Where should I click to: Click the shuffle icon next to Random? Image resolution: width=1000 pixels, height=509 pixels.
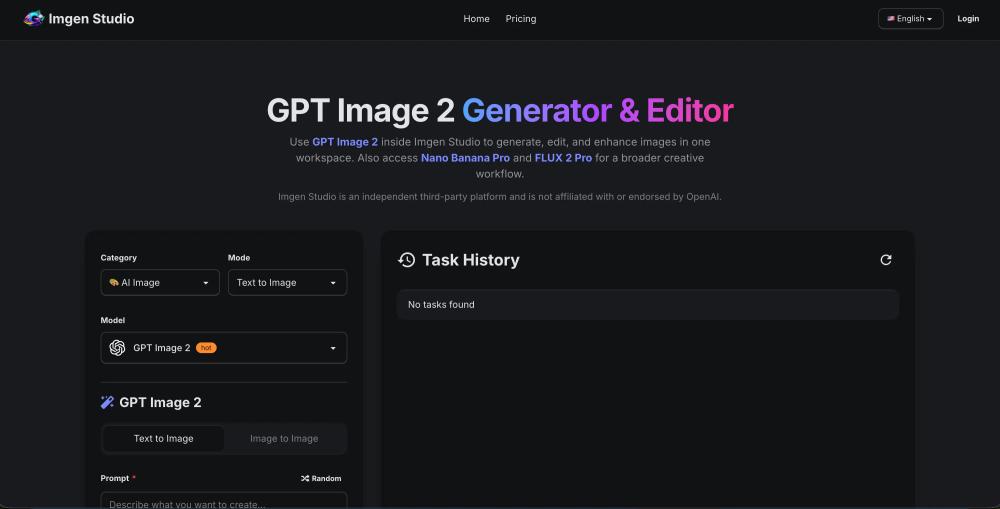tap(305, 478)
